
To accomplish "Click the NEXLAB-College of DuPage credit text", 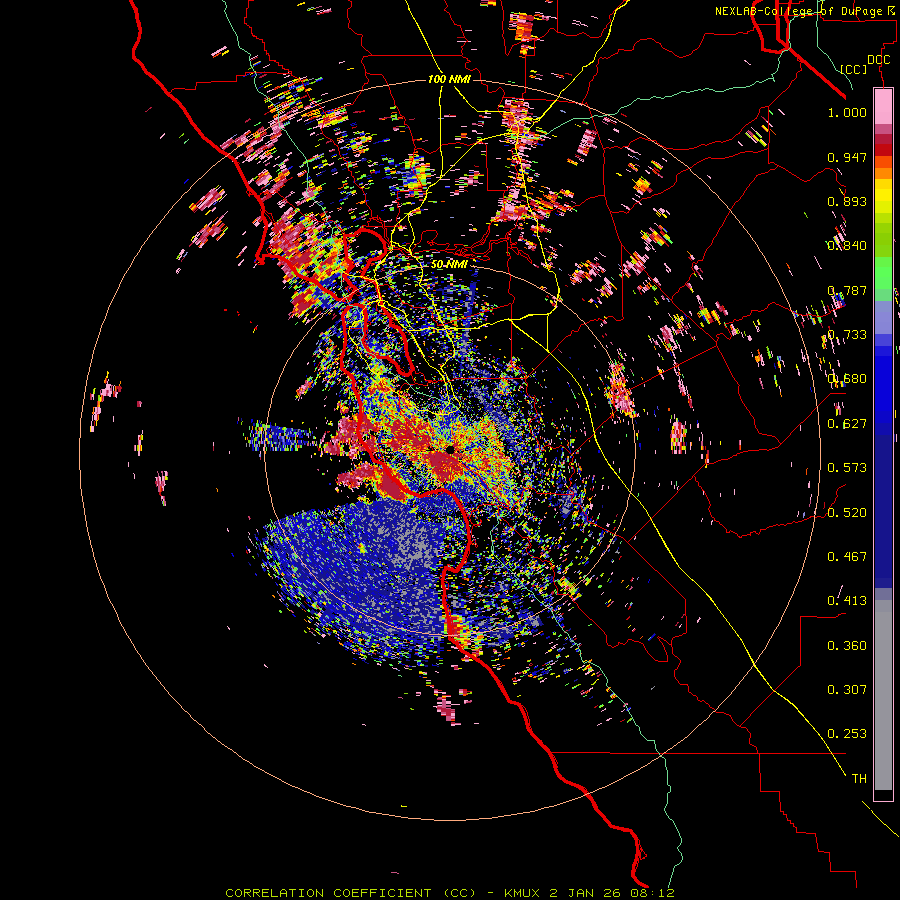I will 798,11.
